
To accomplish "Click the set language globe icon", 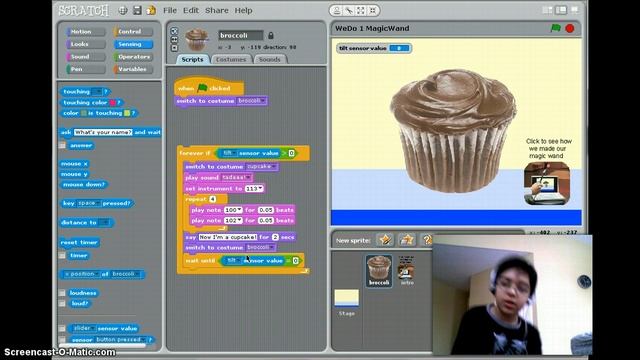I will (x=123, y=11).
